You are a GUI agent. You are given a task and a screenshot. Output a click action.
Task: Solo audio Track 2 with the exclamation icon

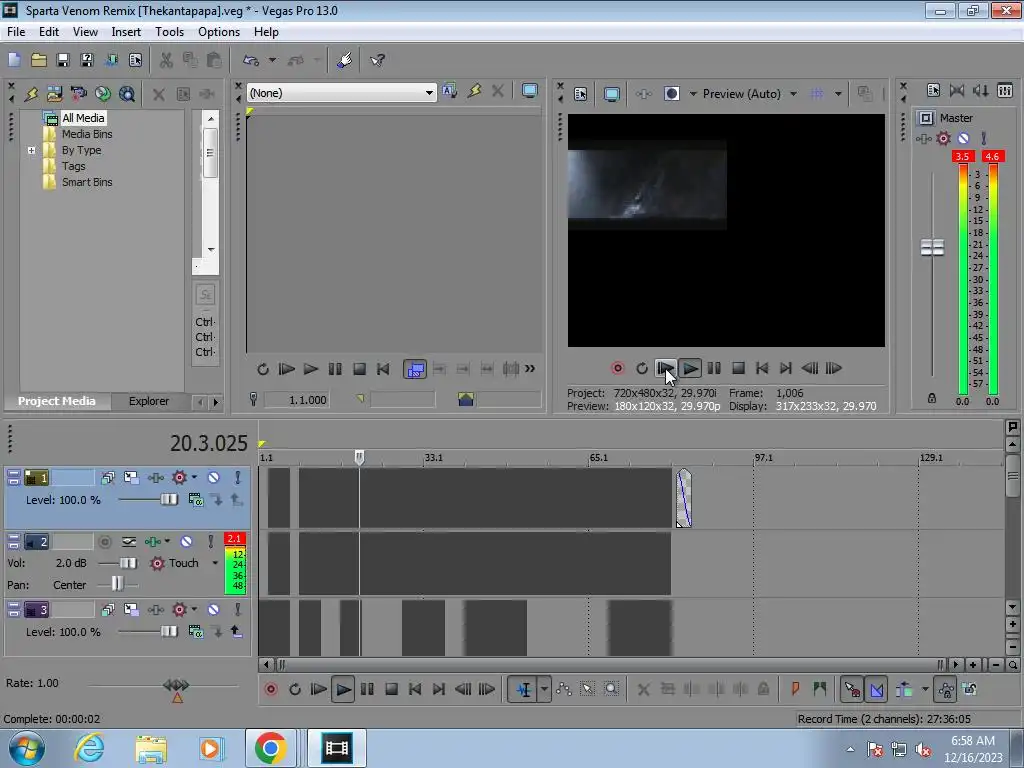pos(210,541)
